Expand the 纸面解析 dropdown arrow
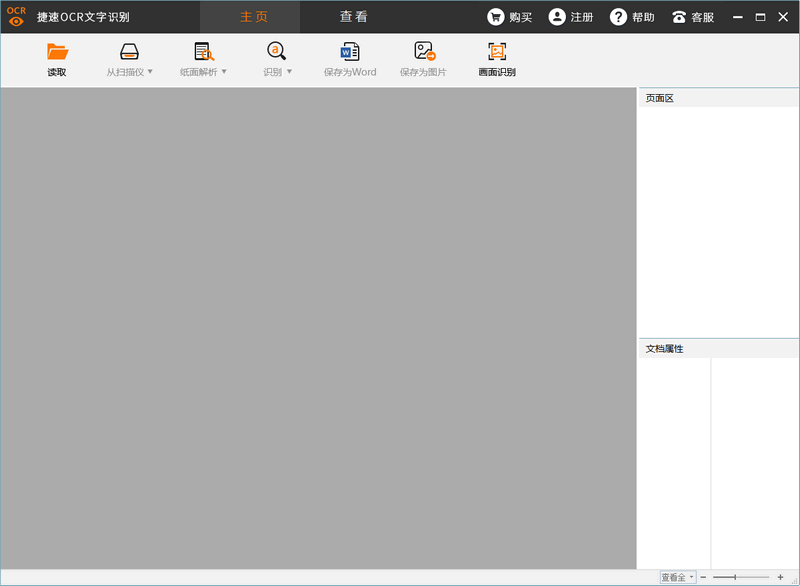The image size is (800, 586). click(224, 72)
